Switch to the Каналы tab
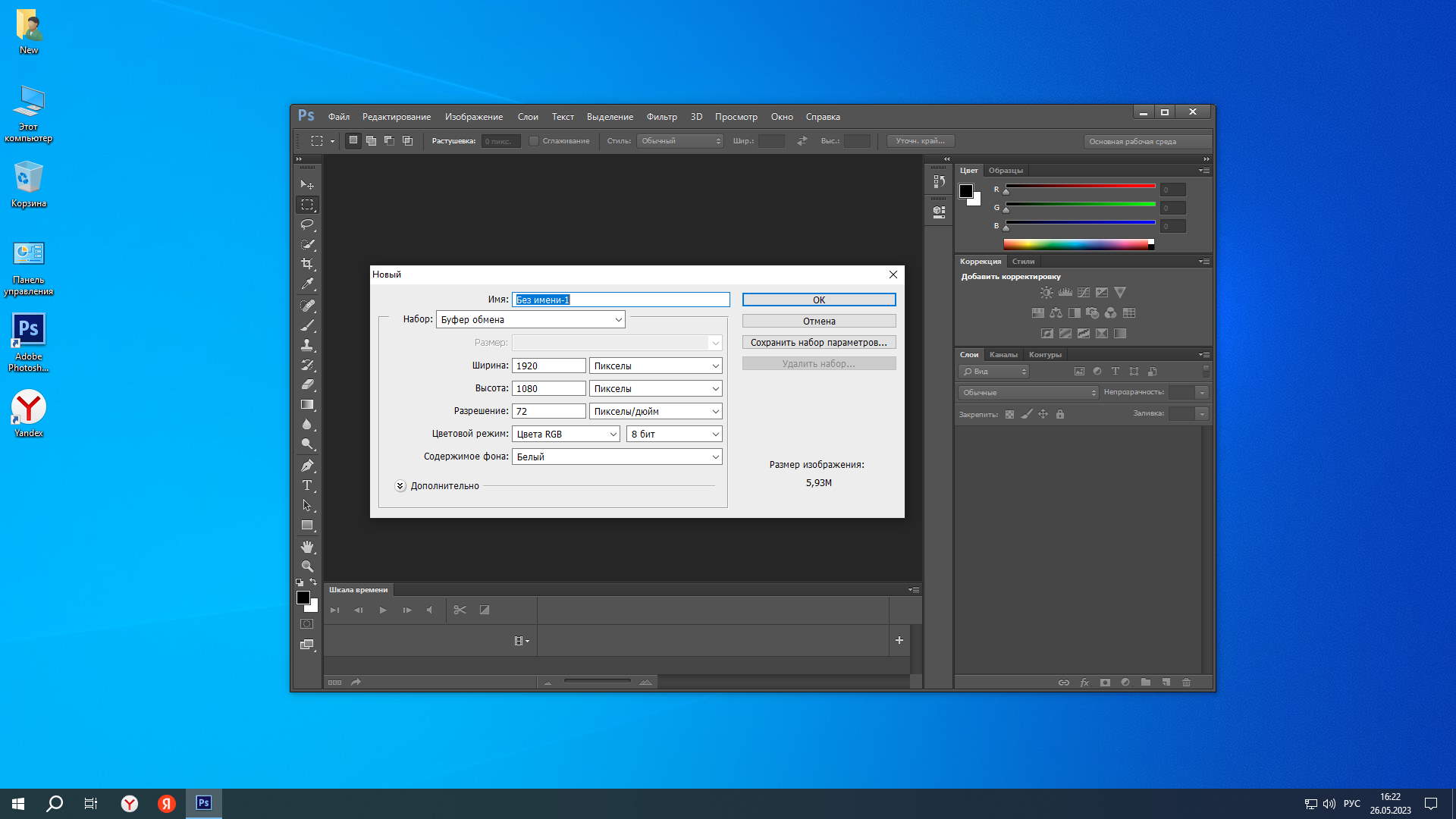Image resolution: width=1456 pixels, height=819 pixels. [x=1003, y=355]
